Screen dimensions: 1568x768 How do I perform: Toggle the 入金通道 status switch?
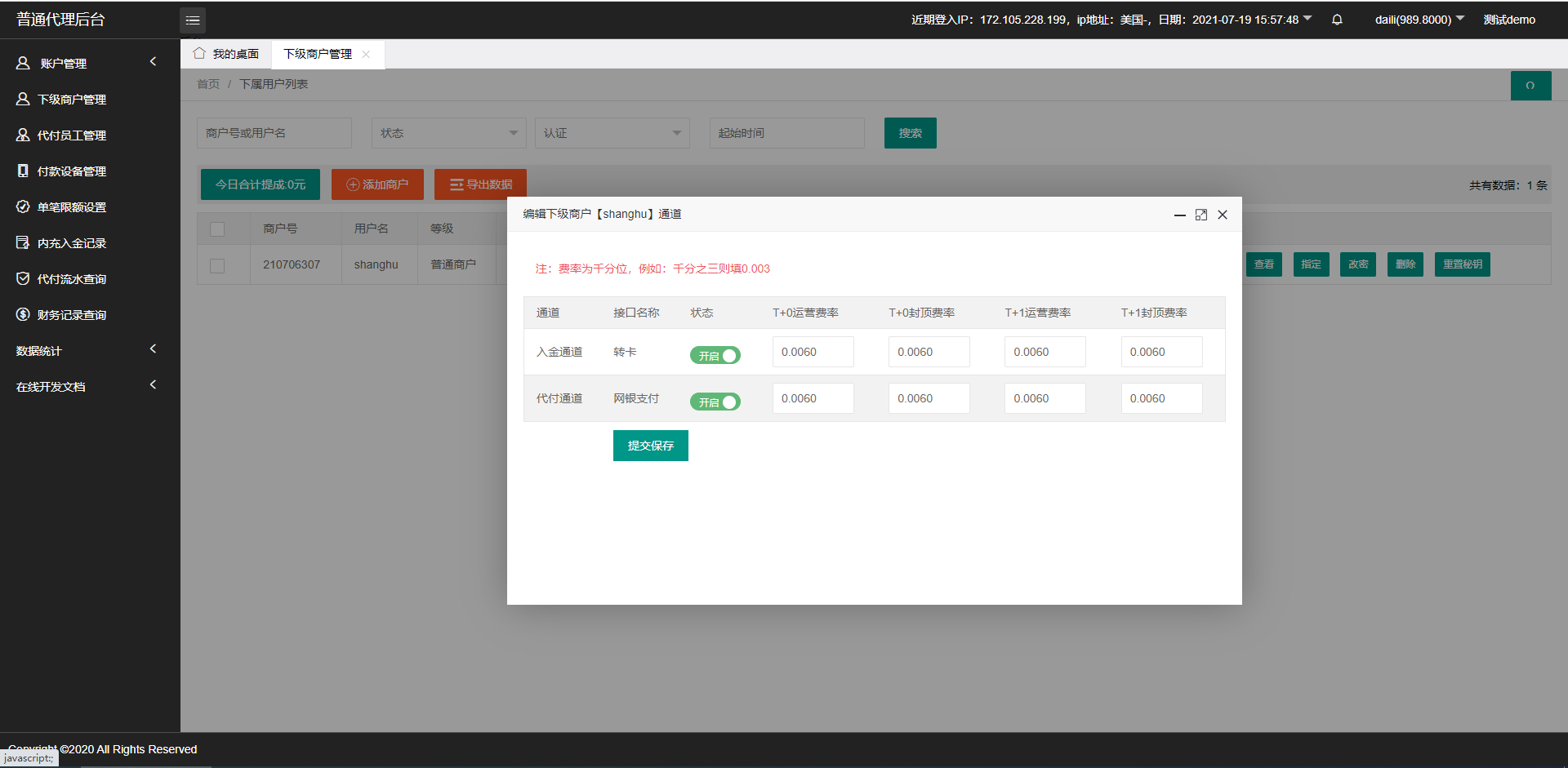715,355
